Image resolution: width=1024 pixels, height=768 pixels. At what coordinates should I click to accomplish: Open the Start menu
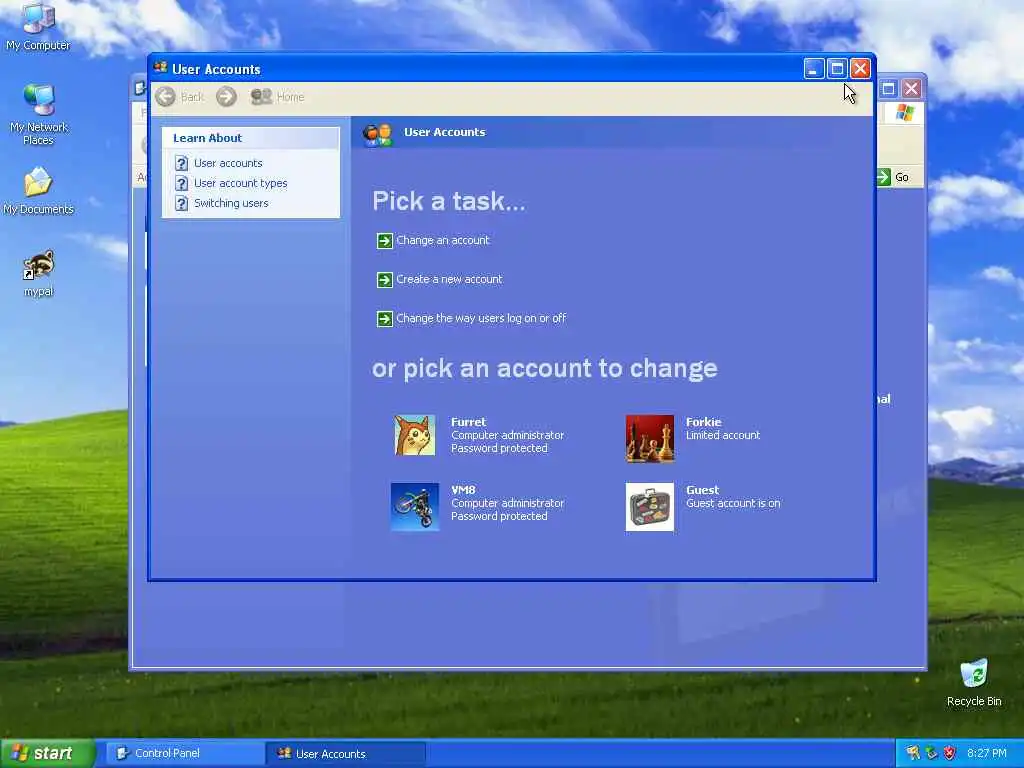[48, 754]
